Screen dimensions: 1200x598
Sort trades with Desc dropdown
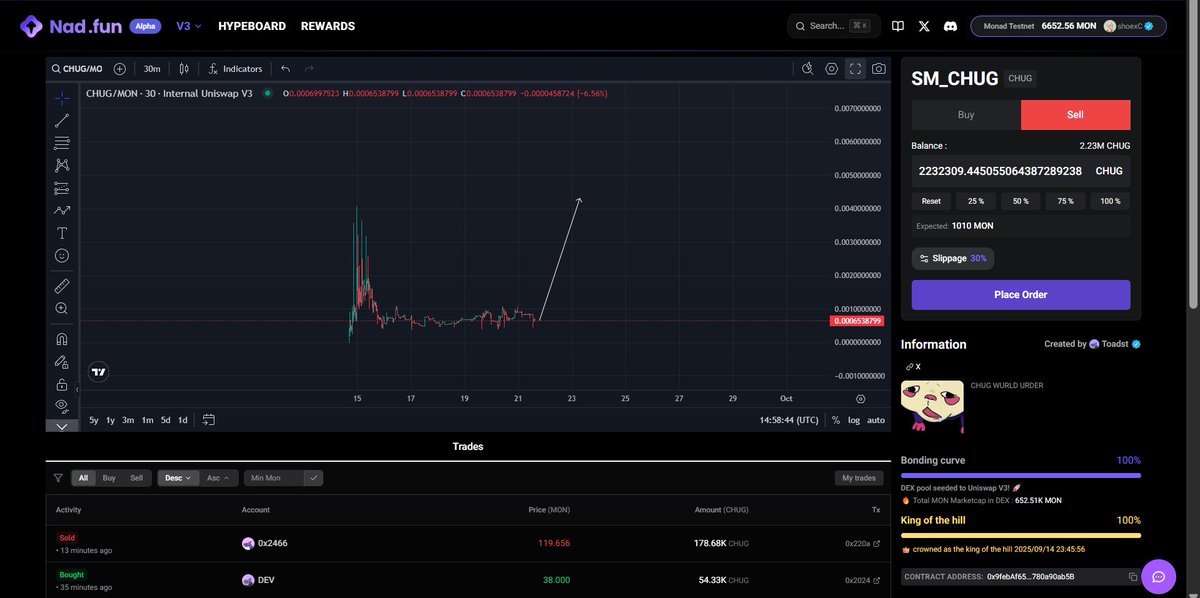coord(178,478)
